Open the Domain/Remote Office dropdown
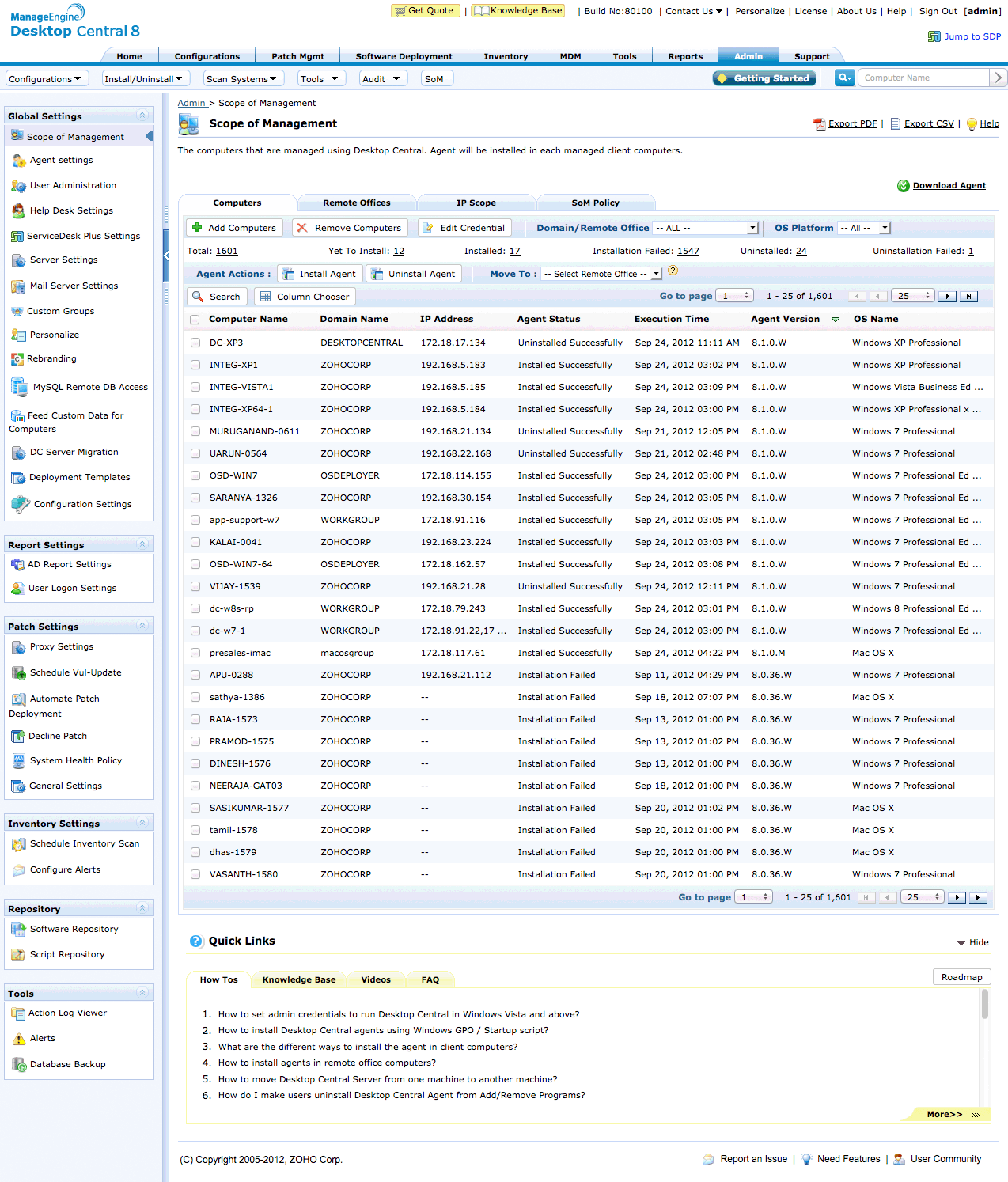1008x1182 pixels. tap(706, 228)
